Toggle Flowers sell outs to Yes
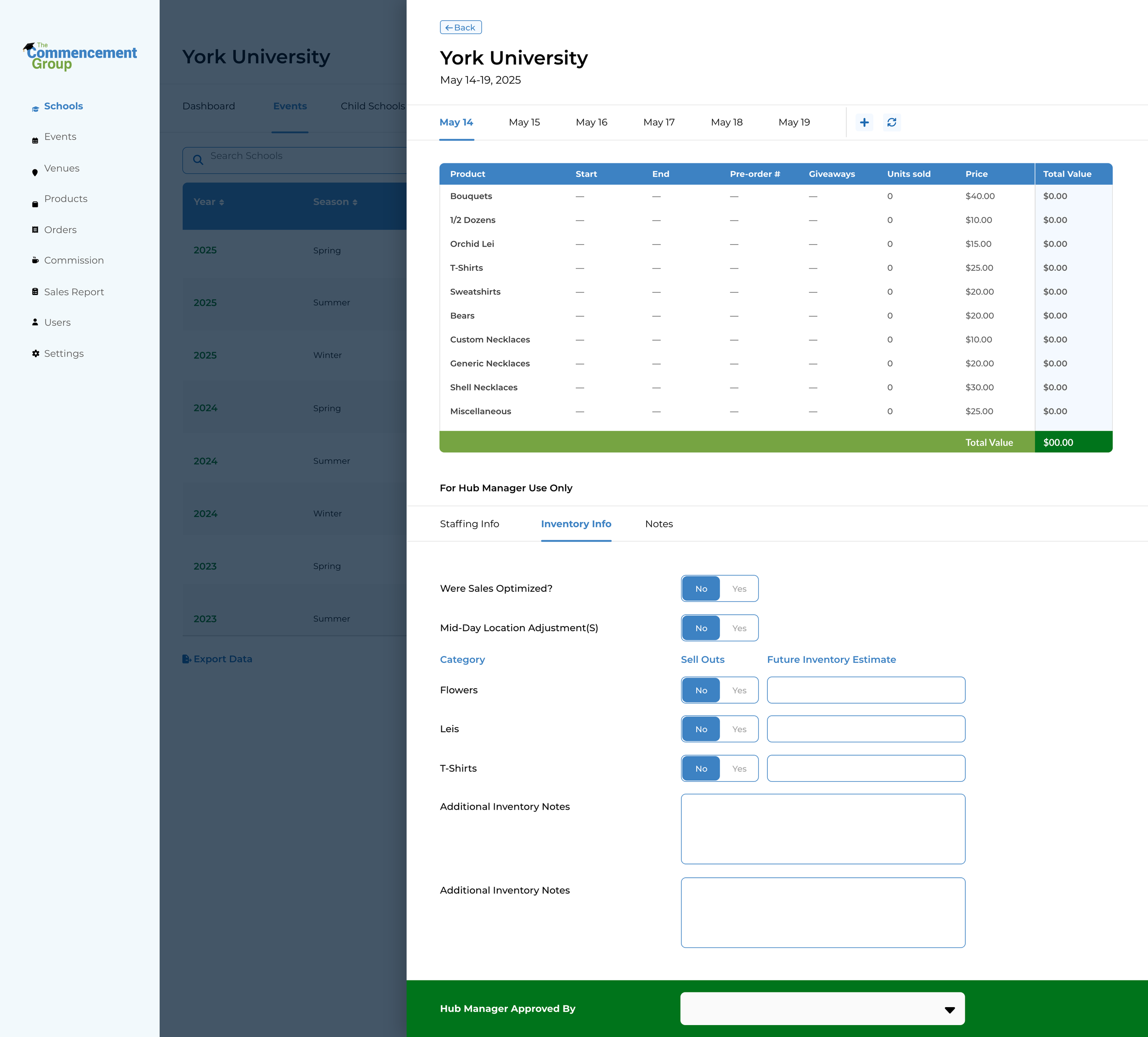 tap(738, 690)
